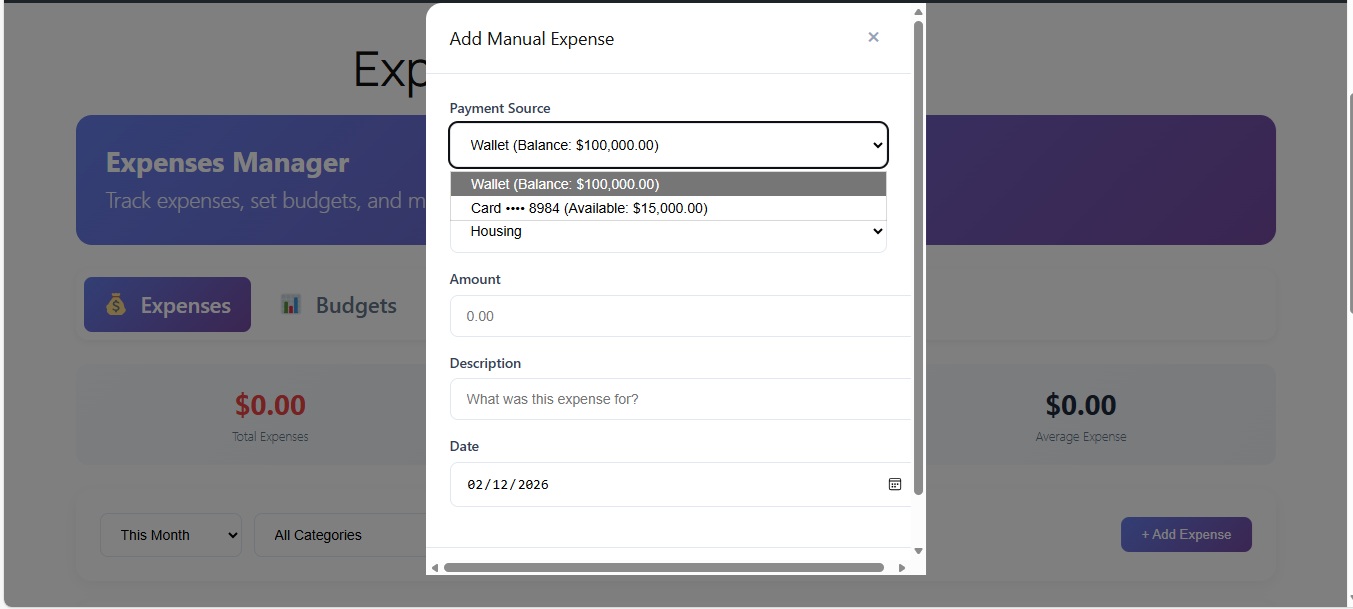Focus the Amount input field
1353x609 pixels.
(x=680, y=316)
